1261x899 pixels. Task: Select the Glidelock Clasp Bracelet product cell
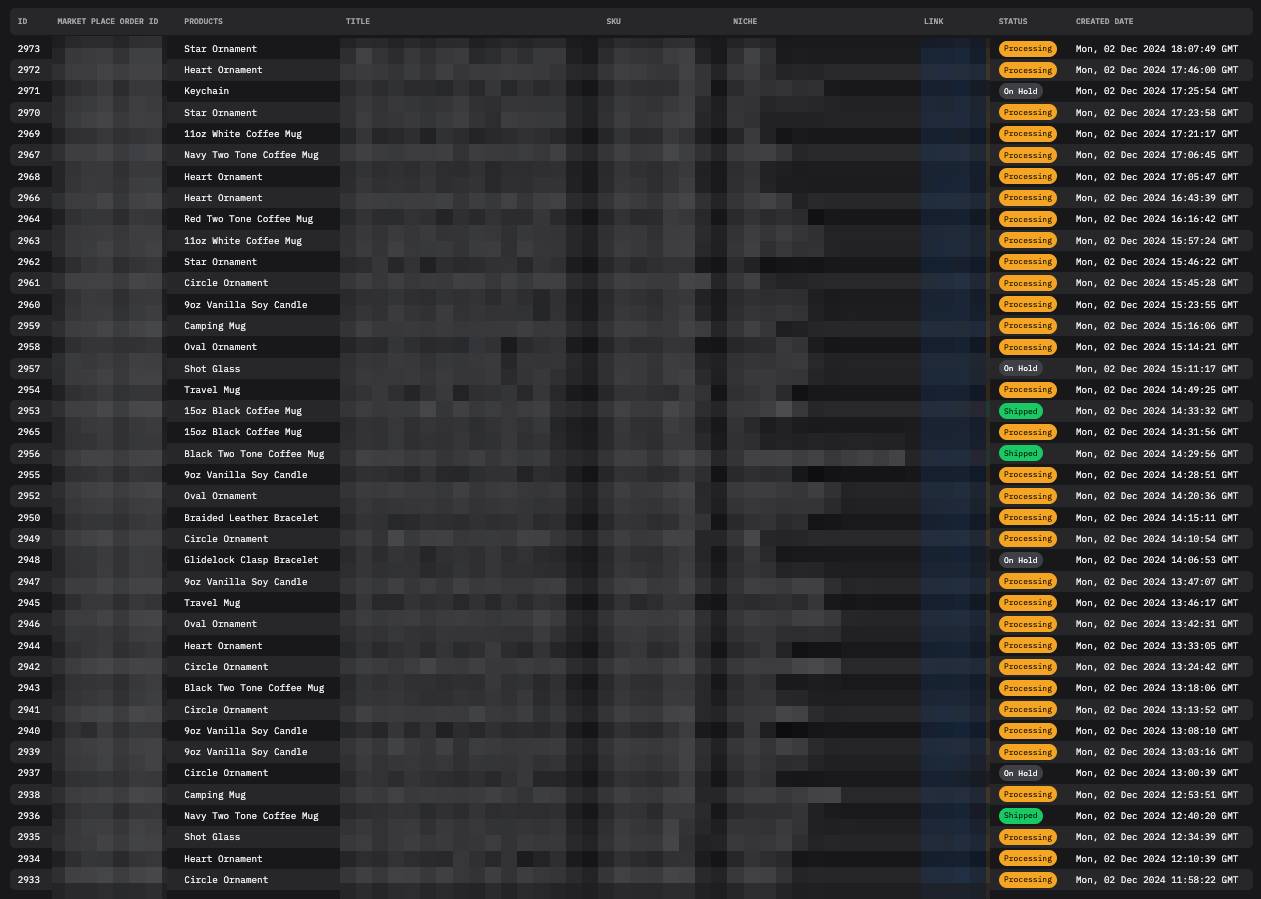tap(251, 560)
